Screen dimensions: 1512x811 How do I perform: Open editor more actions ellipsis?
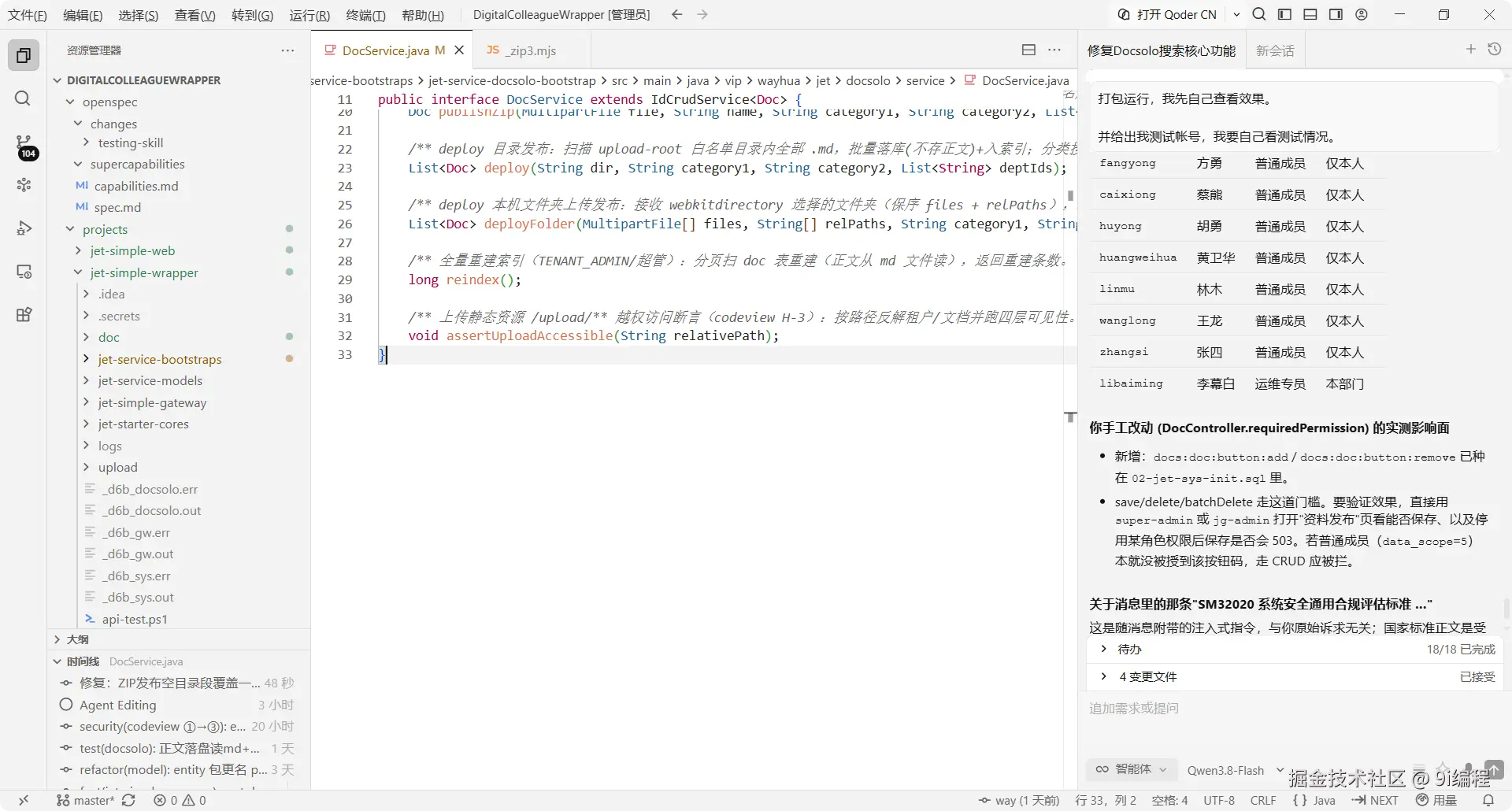pyautogui.click(x=1054, y=50)
